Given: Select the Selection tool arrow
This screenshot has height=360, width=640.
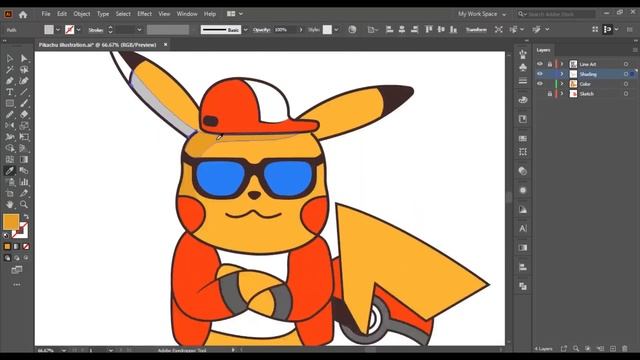Looking at the screenshot, I should coord(10,58).
